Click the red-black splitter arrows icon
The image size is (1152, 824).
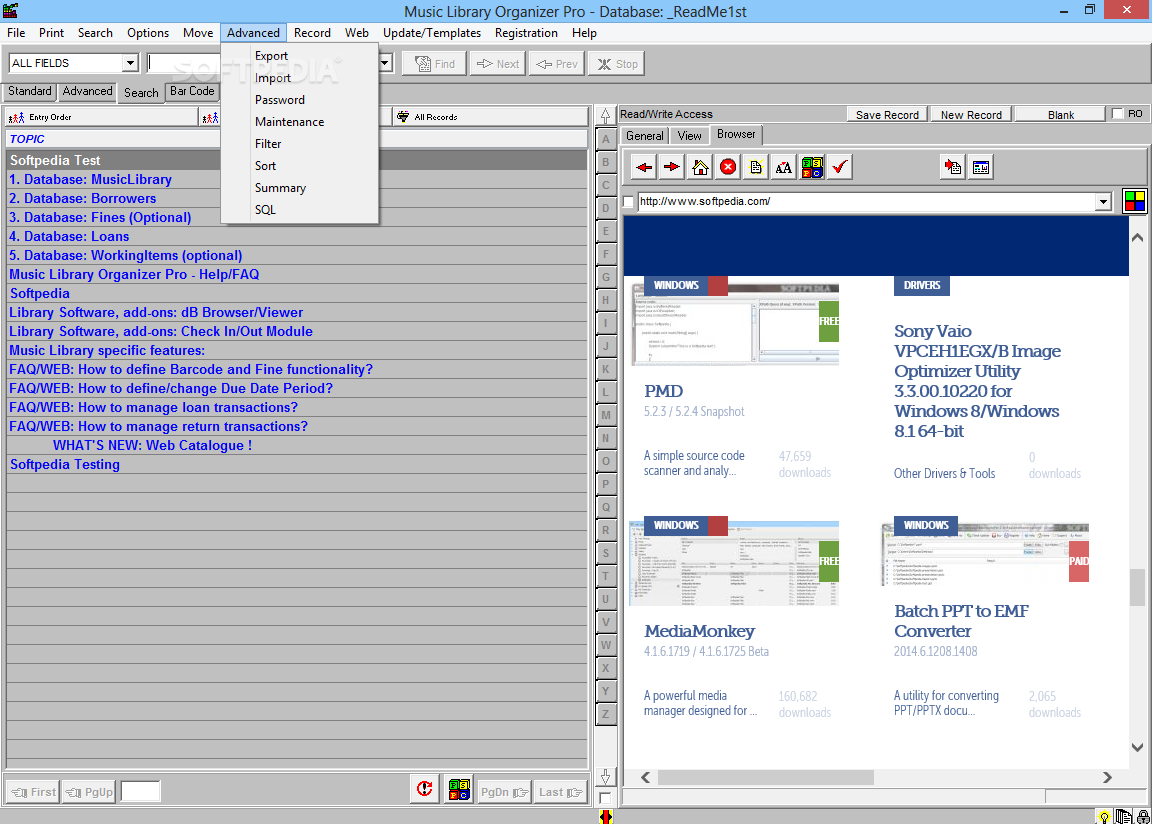click(606, 816)
